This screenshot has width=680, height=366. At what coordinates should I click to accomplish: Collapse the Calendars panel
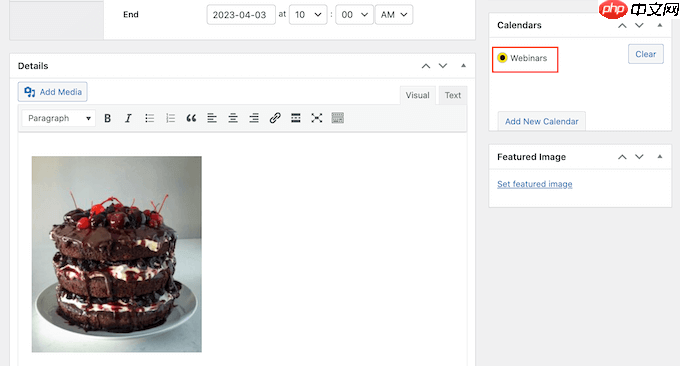(660, 25)
